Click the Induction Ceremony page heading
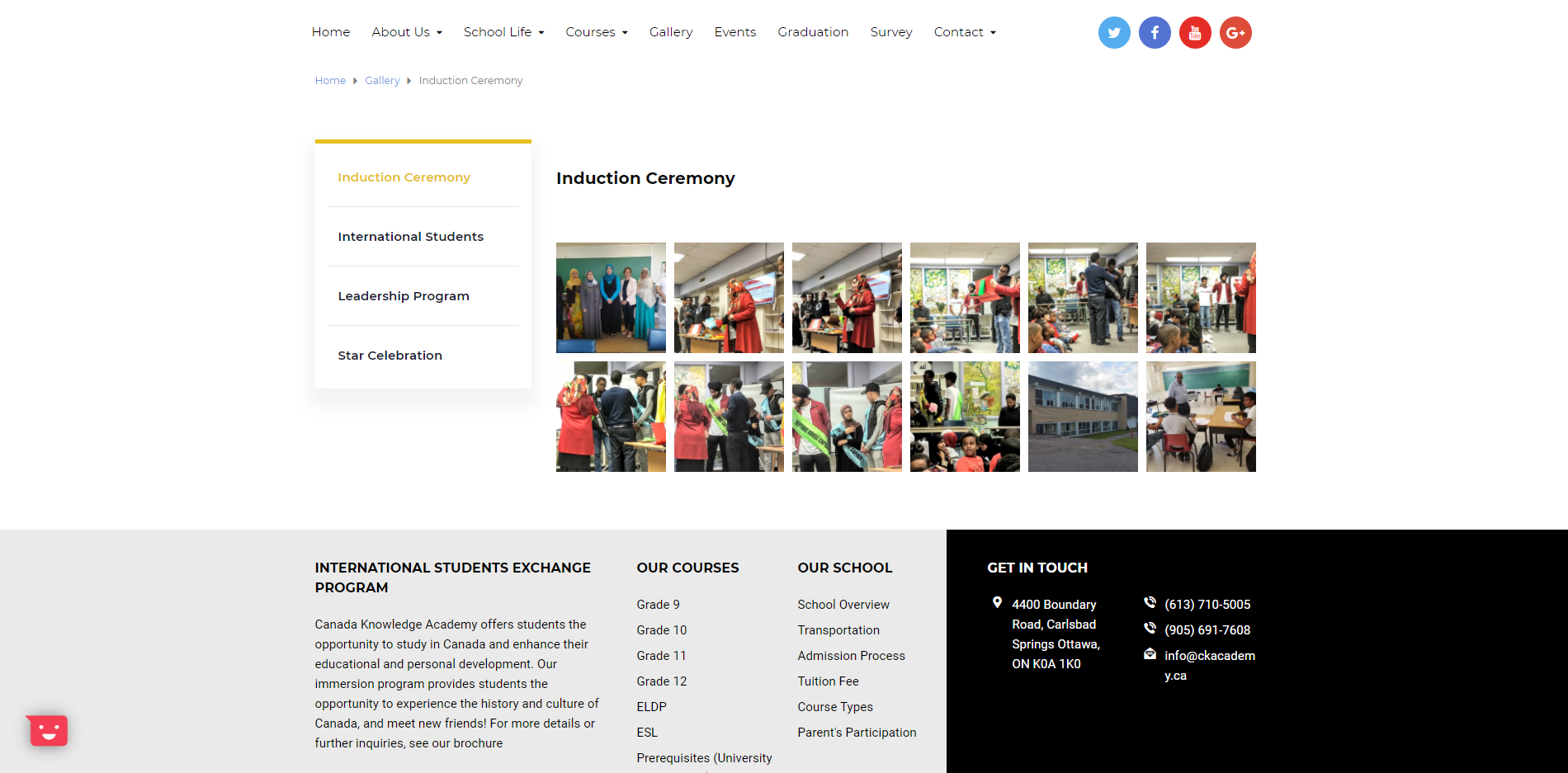This screenshot has width=1568, height=773. coord(645,178)
